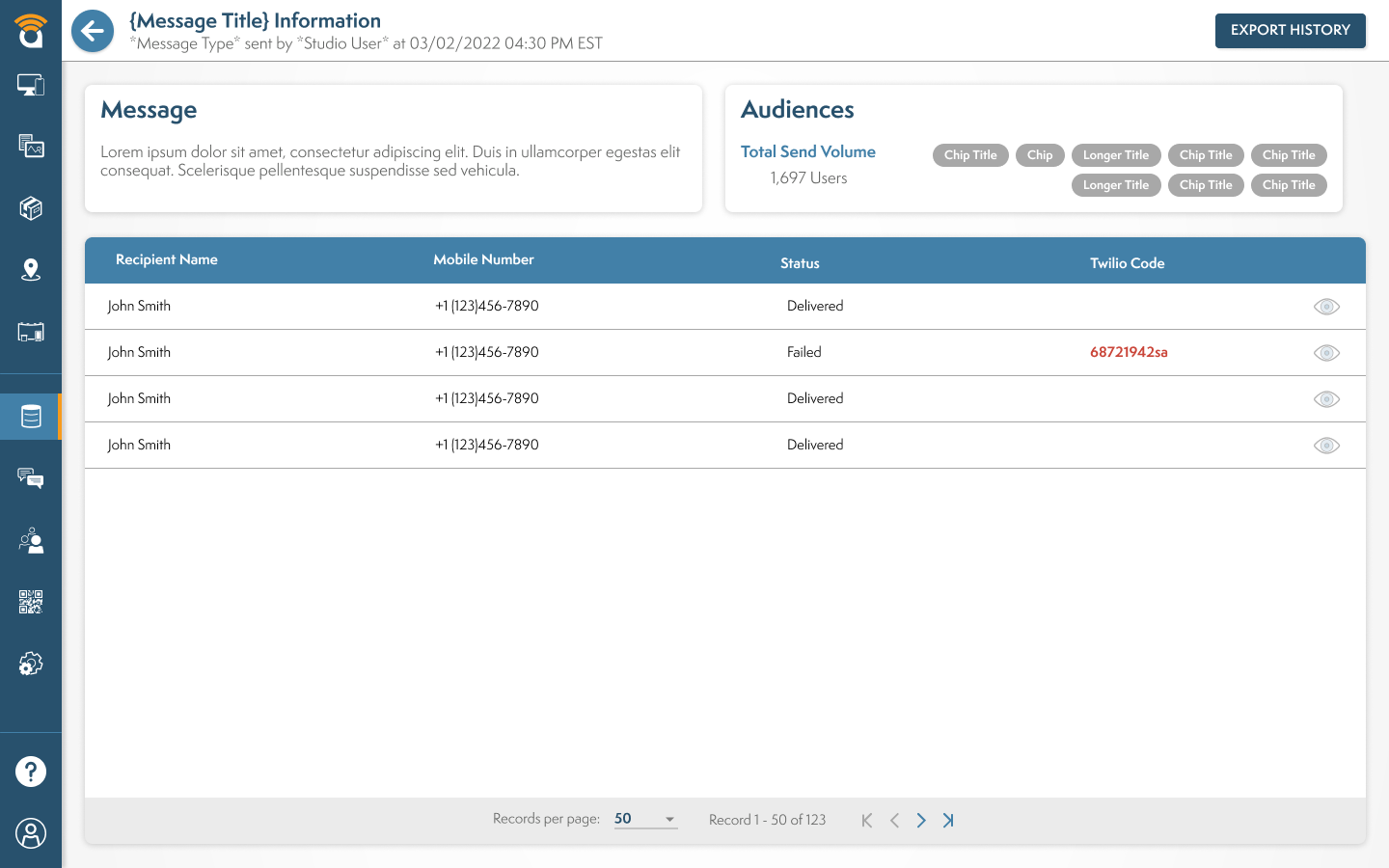
Task: Click the "Audiences" heading
Action: coord(798,110)
